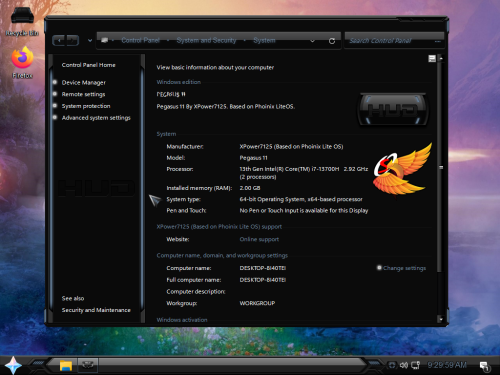Expand the recent locations dropdown arrow

(90, 41)
